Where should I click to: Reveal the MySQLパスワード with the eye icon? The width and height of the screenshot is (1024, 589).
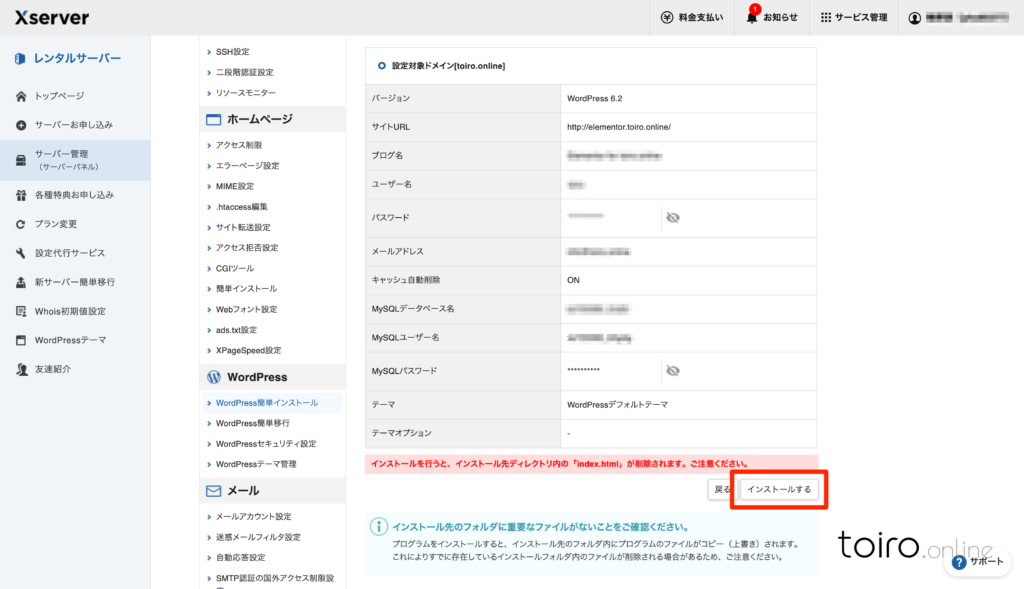tap(673, 371)
